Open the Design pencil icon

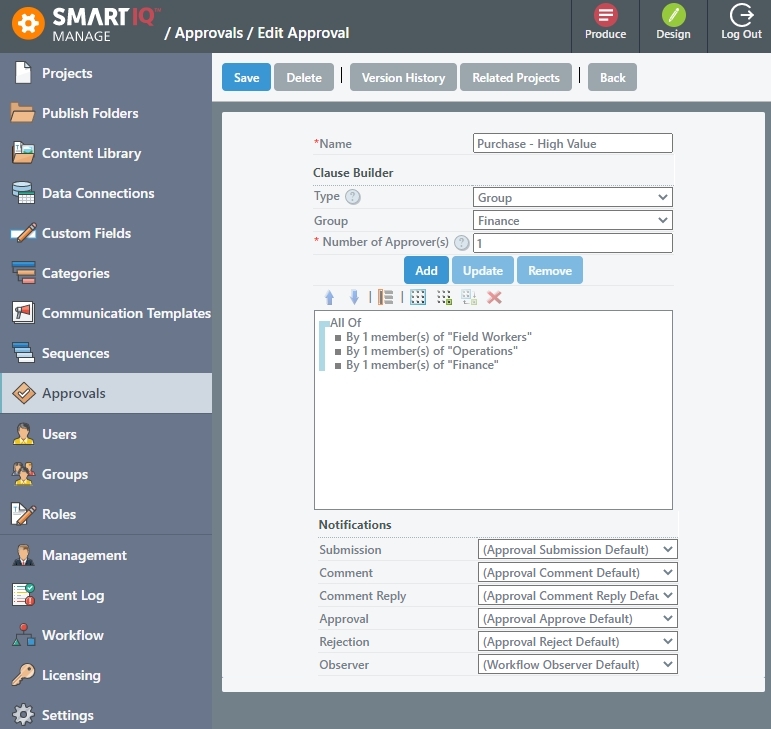[673, 15]
